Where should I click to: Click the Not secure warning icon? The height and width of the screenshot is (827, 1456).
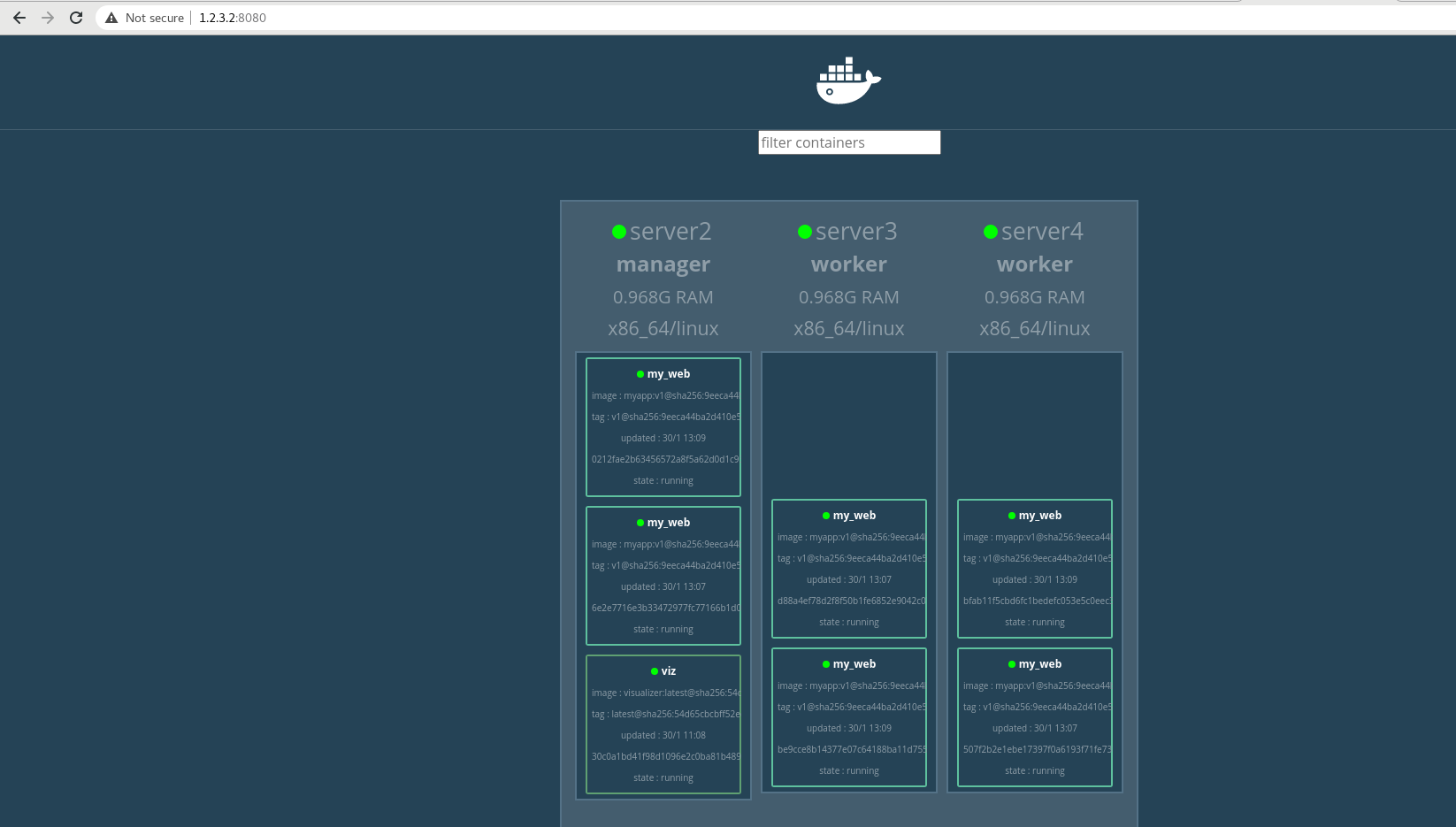[111, 17]
